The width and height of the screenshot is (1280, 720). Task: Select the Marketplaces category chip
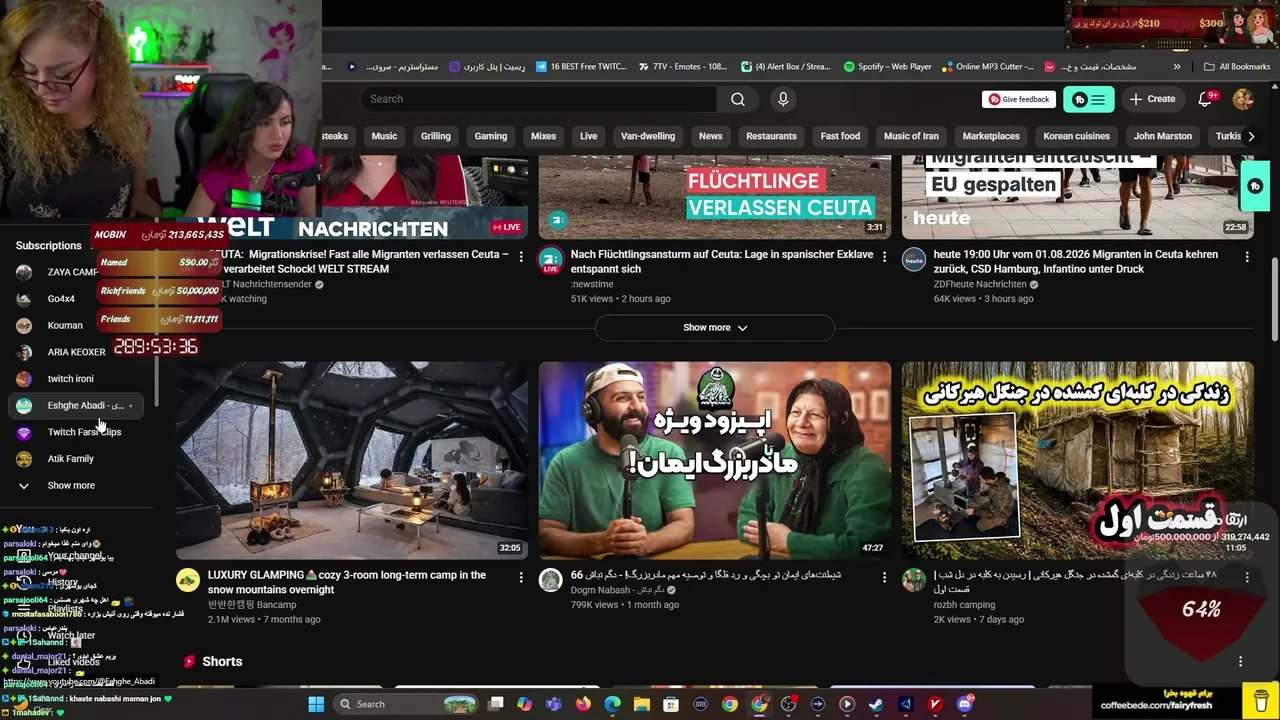[991, 136]
